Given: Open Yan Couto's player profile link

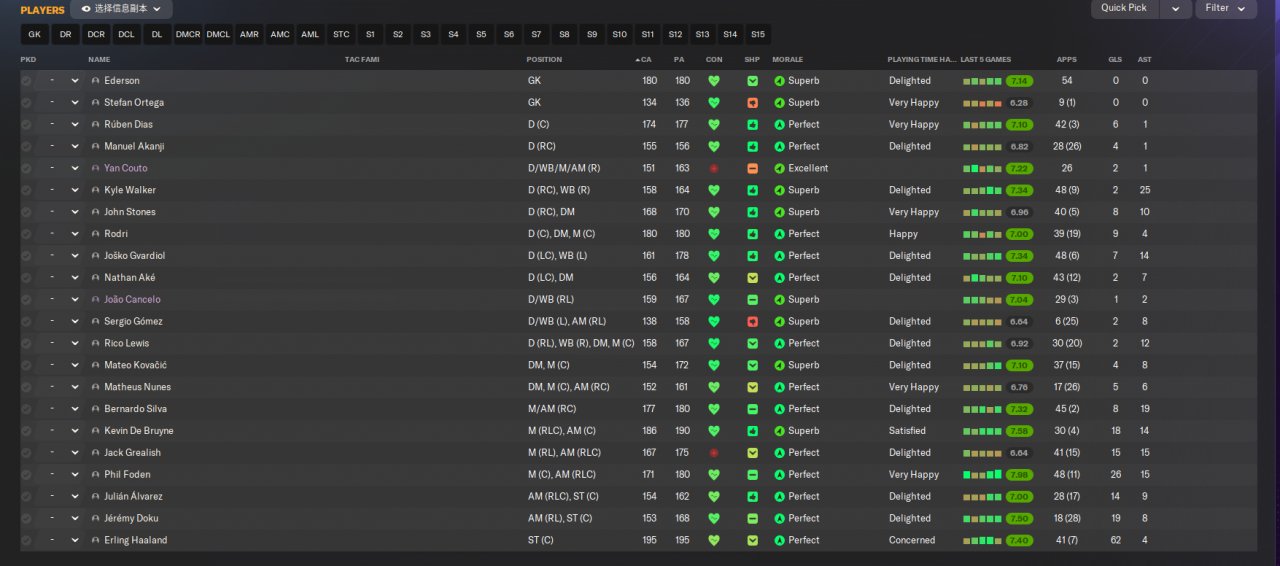Looking at the screenshot, I should 126,168.
